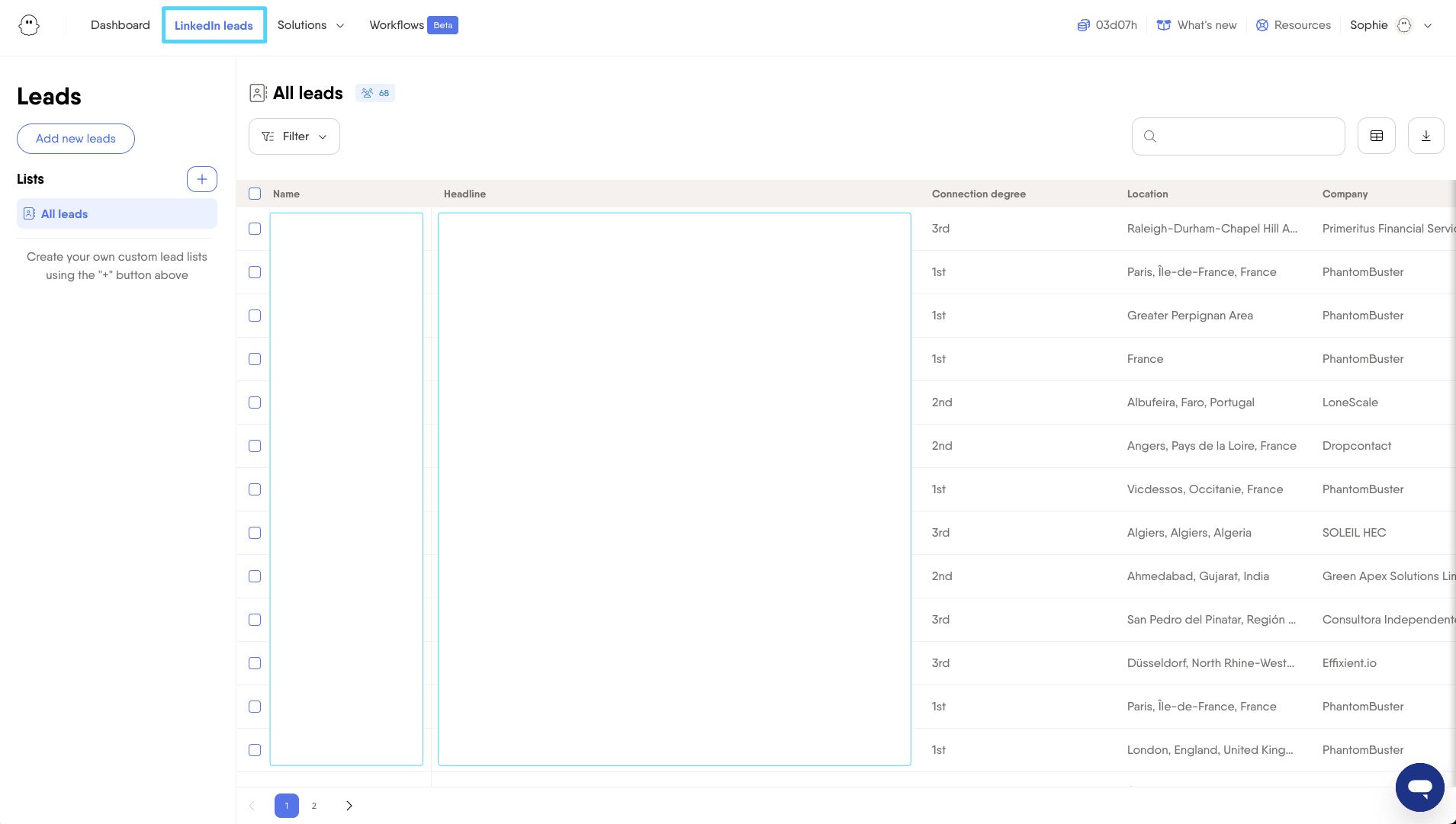The height and width of the screenshot is (824, 1456).
Task: Click Add new leads button
Action: (x=76, y=139)
